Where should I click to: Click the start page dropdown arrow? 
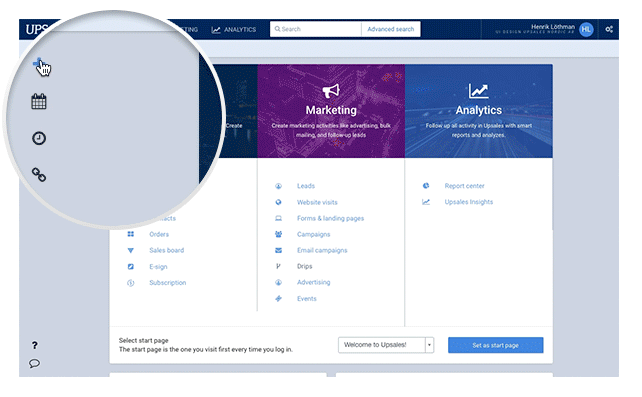[x=429, y=345]
